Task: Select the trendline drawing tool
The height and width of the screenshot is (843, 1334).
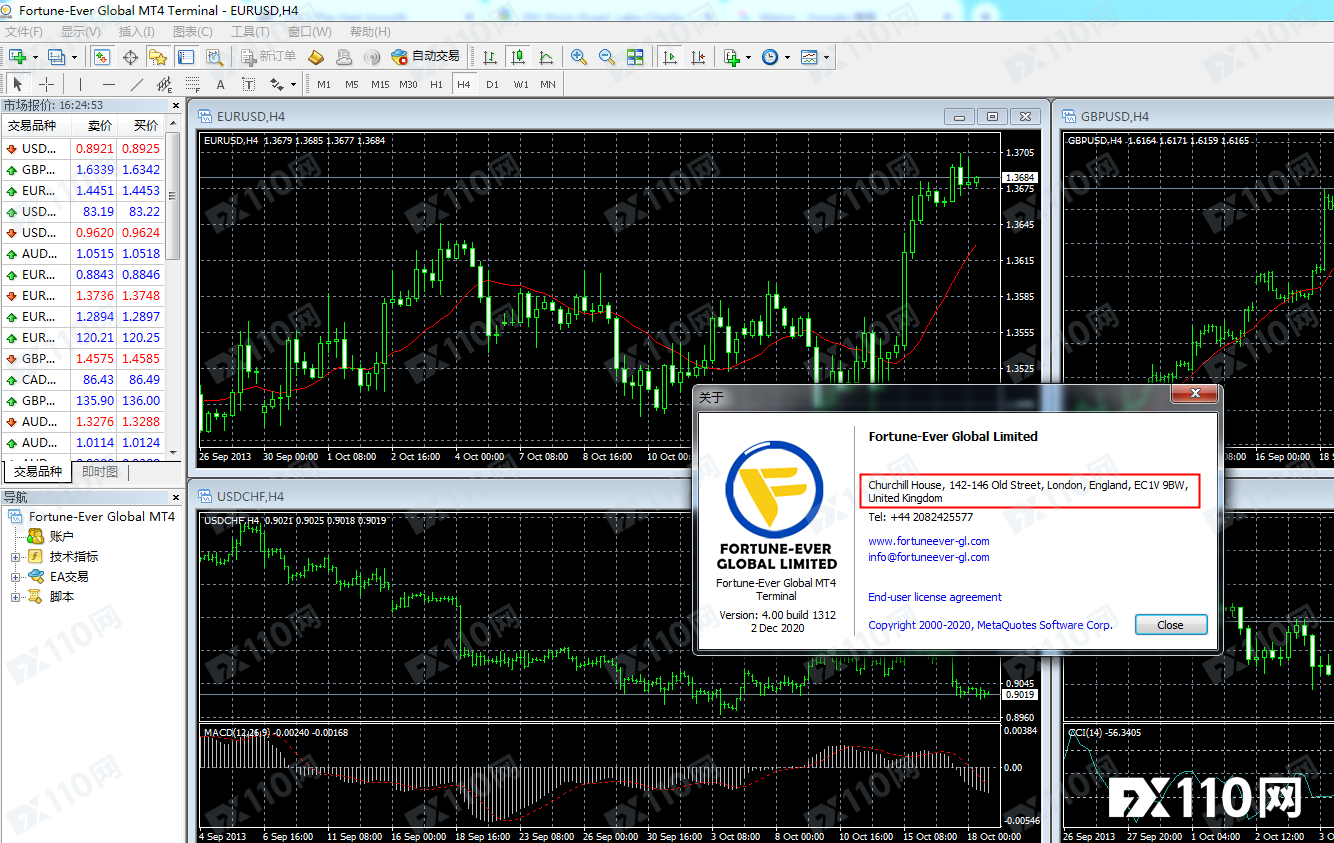Action: [x=137, y=84]
